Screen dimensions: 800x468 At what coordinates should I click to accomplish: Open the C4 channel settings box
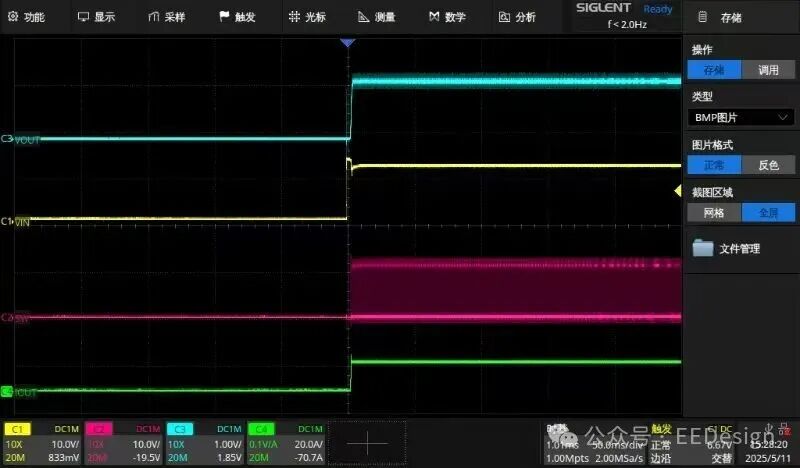tap(286, 443)
